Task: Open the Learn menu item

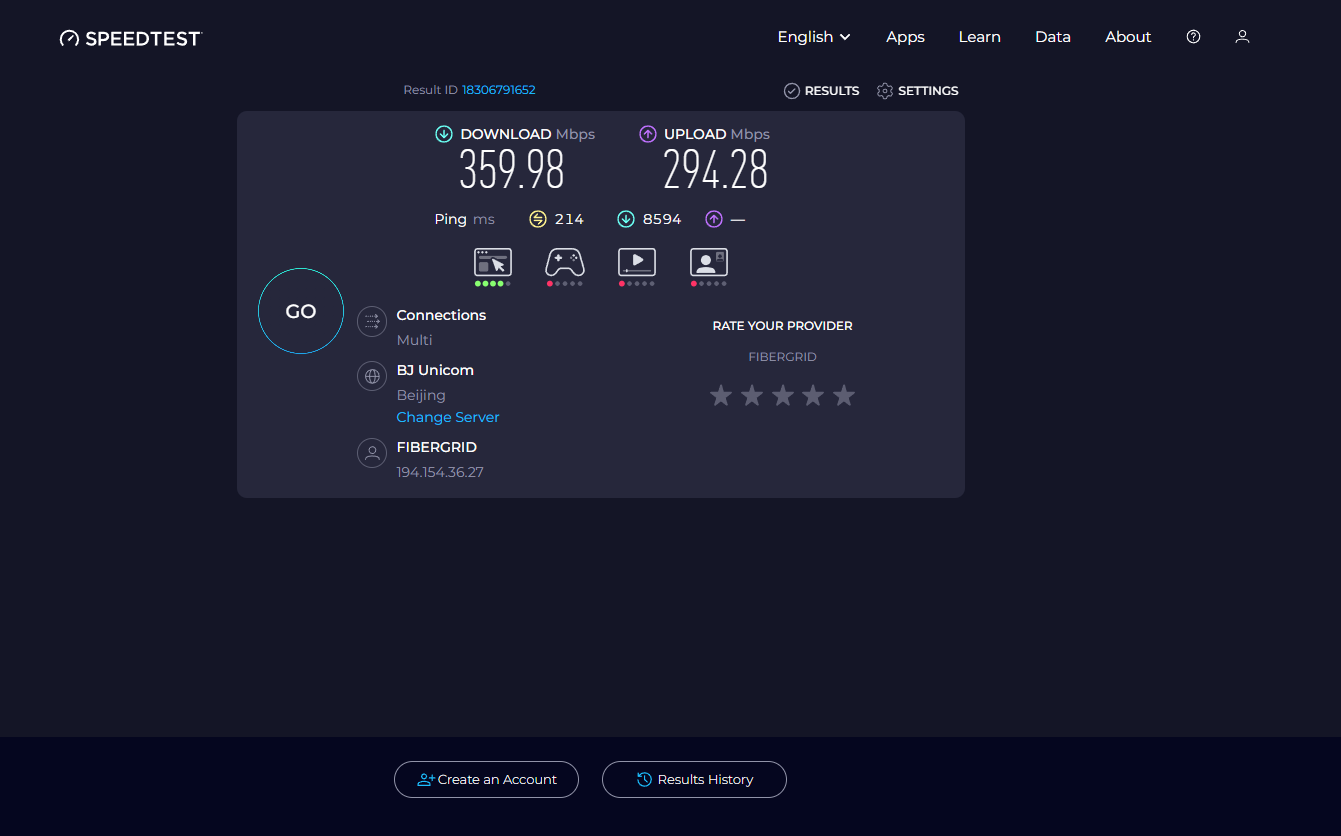Action: pos(979,36)
